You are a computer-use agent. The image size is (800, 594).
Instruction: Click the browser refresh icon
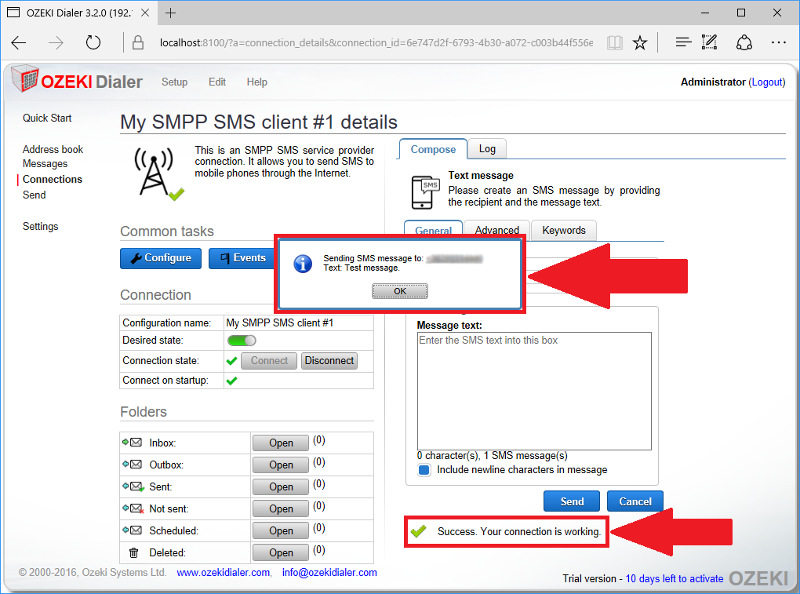(93, 43)
